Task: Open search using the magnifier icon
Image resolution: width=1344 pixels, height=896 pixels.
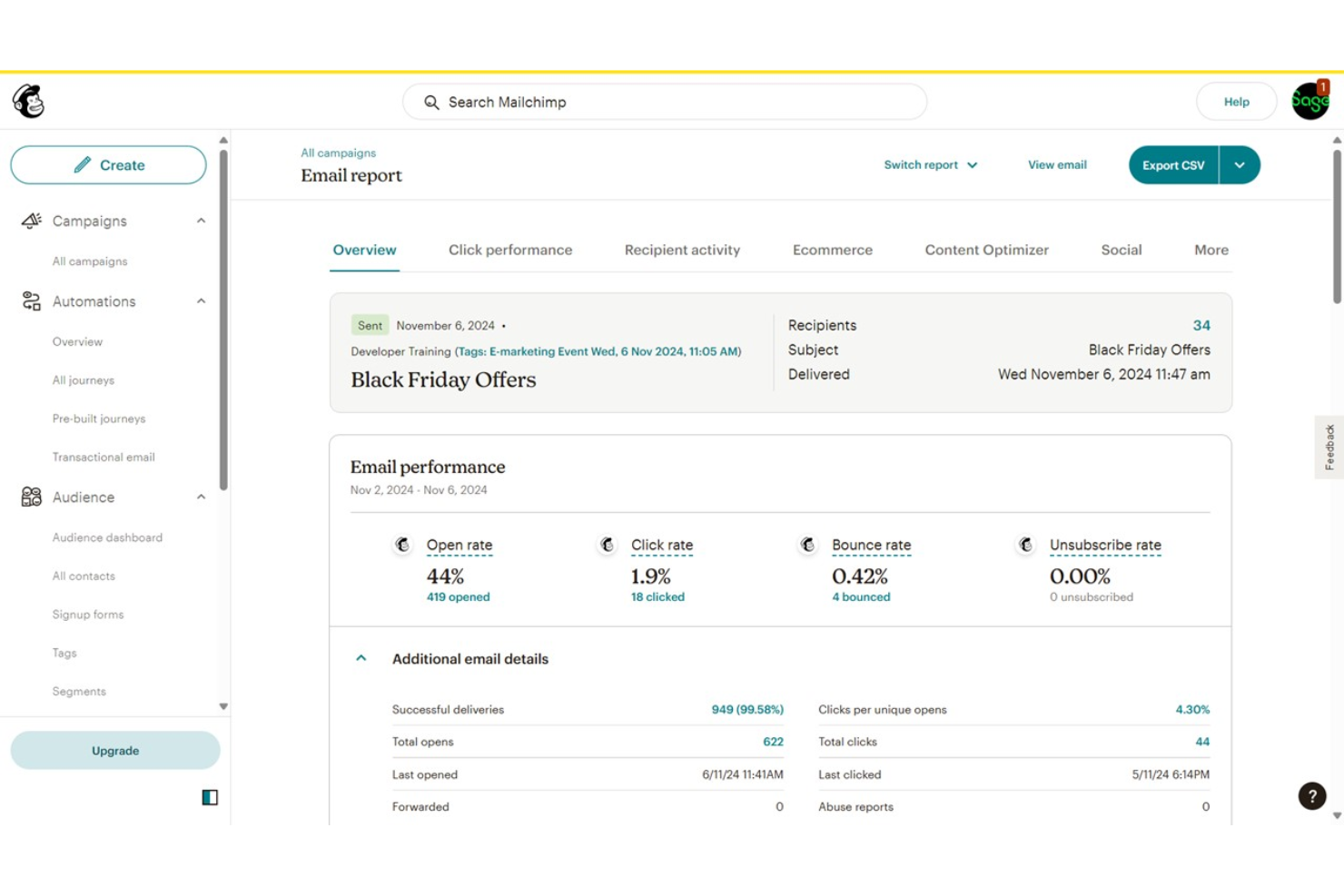Action: pos(431,102)
